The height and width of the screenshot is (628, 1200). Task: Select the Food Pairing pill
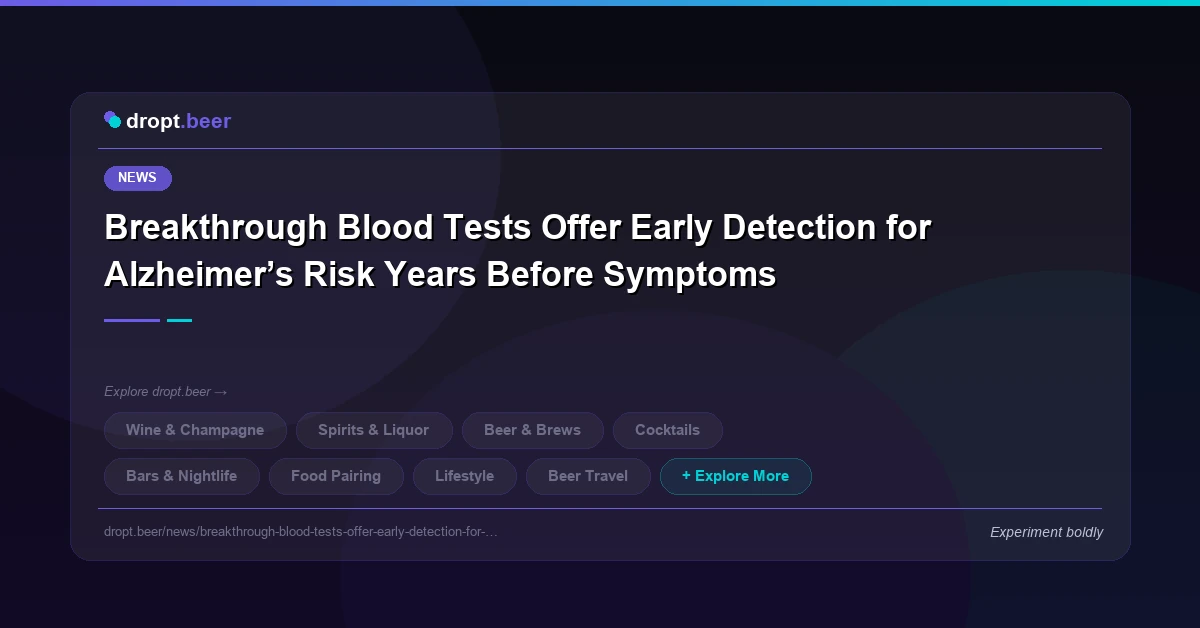coord(336,476)
